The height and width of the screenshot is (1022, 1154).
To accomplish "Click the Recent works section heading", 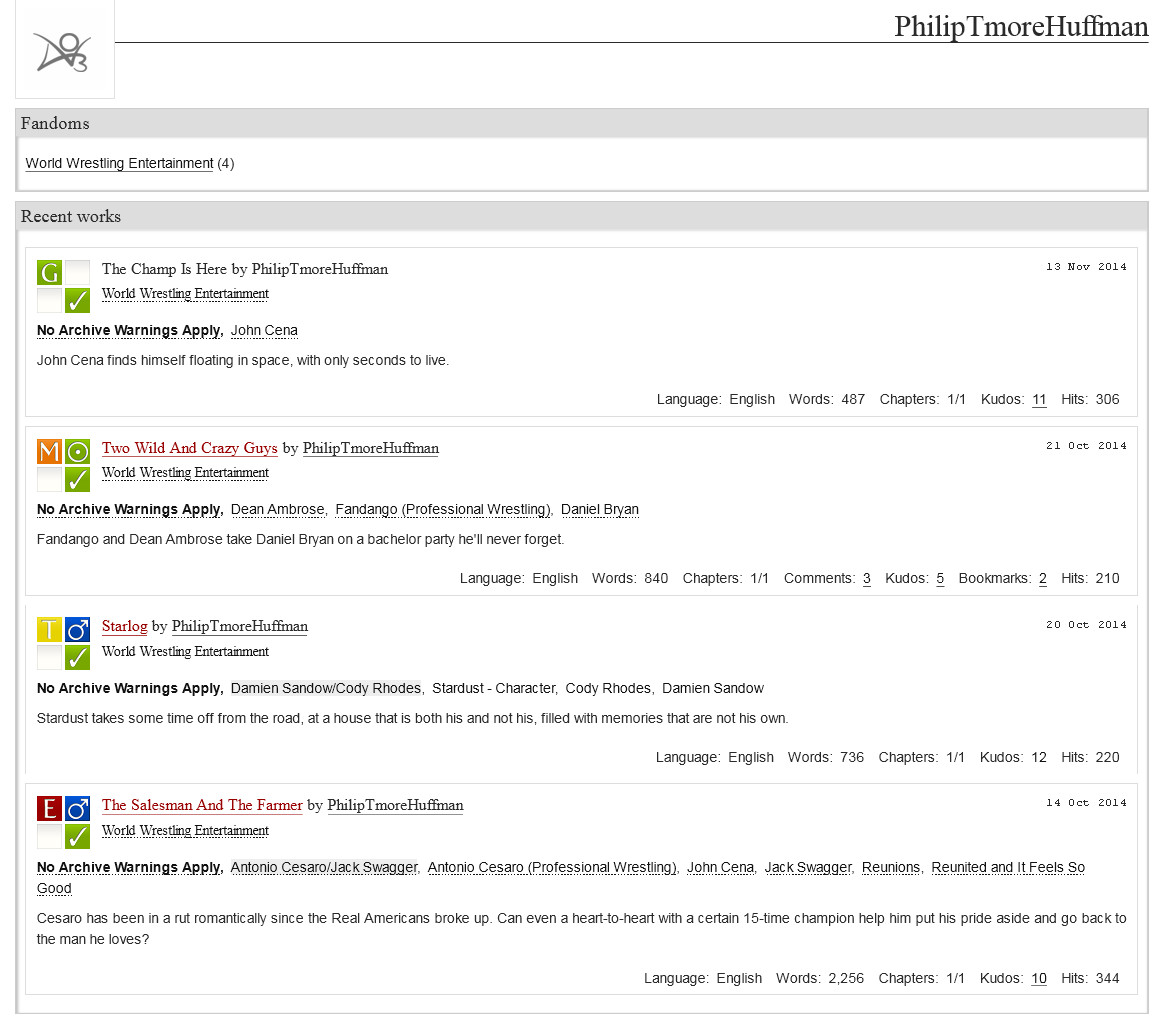I will click(71, 216).
